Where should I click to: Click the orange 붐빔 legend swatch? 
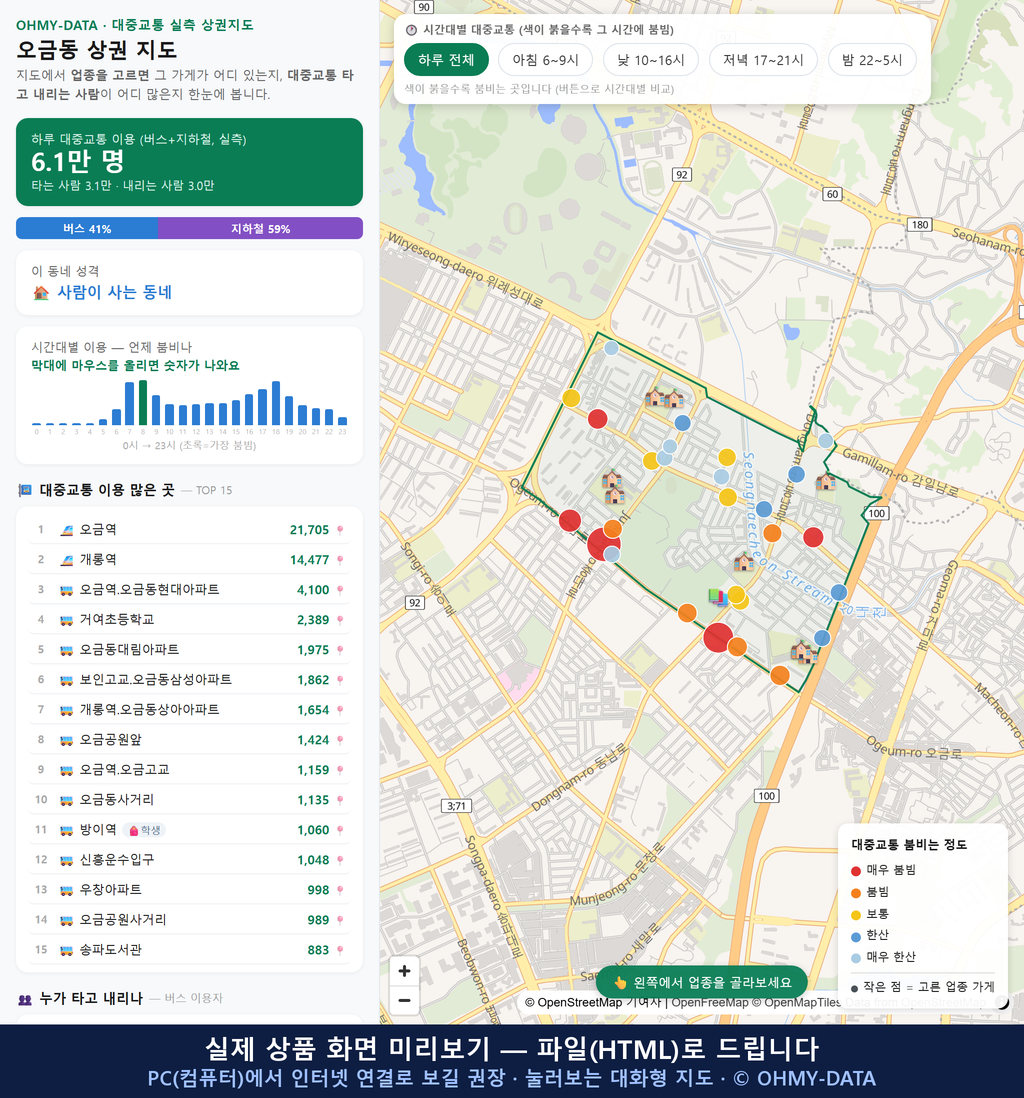tap(855, 893)
